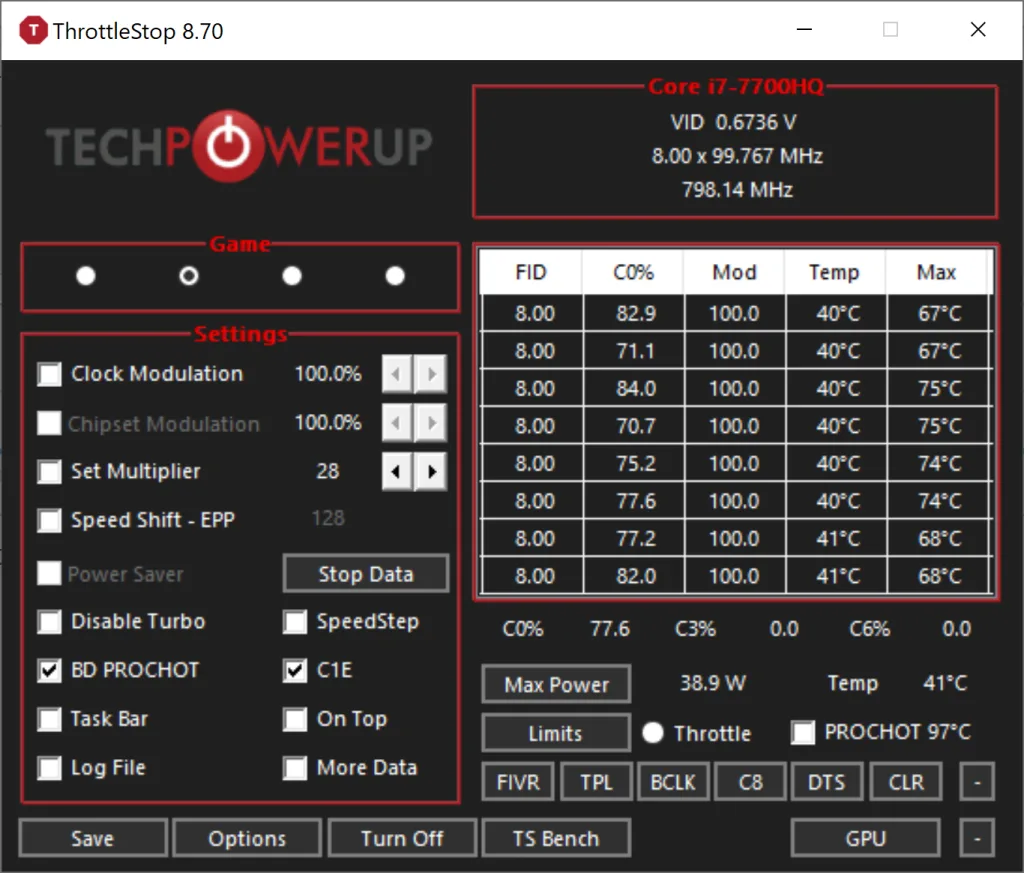Click the CLR button to clear data

906,782
